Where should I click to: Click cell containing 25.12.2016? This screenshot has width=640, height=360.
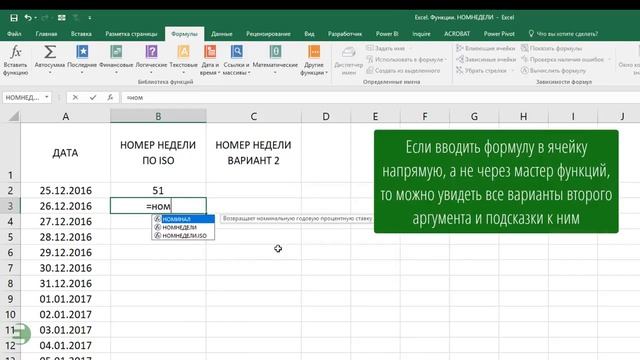click(65, 191)
